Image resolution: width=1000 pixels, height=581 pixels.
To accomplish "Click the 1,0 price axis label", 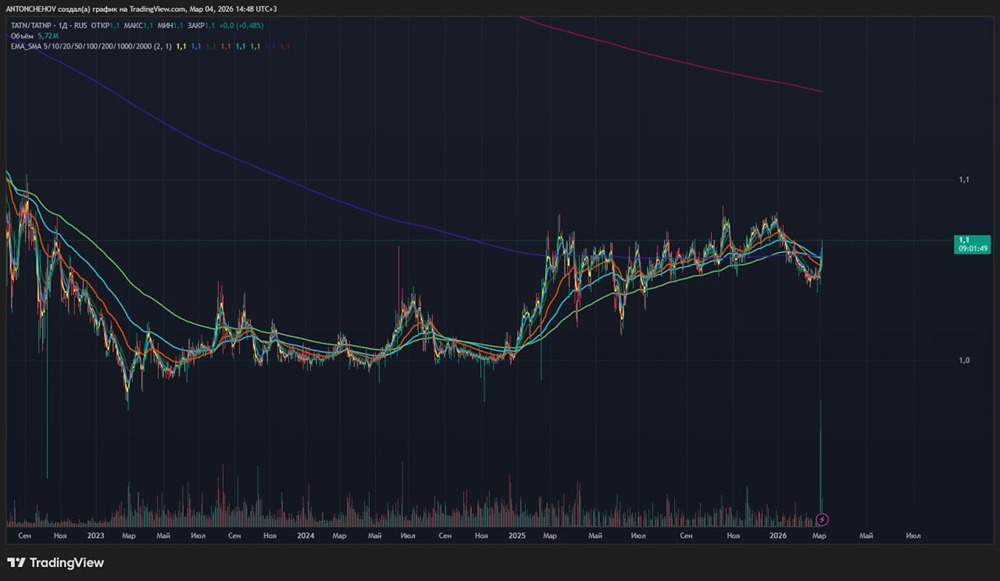I will (964, 360).
